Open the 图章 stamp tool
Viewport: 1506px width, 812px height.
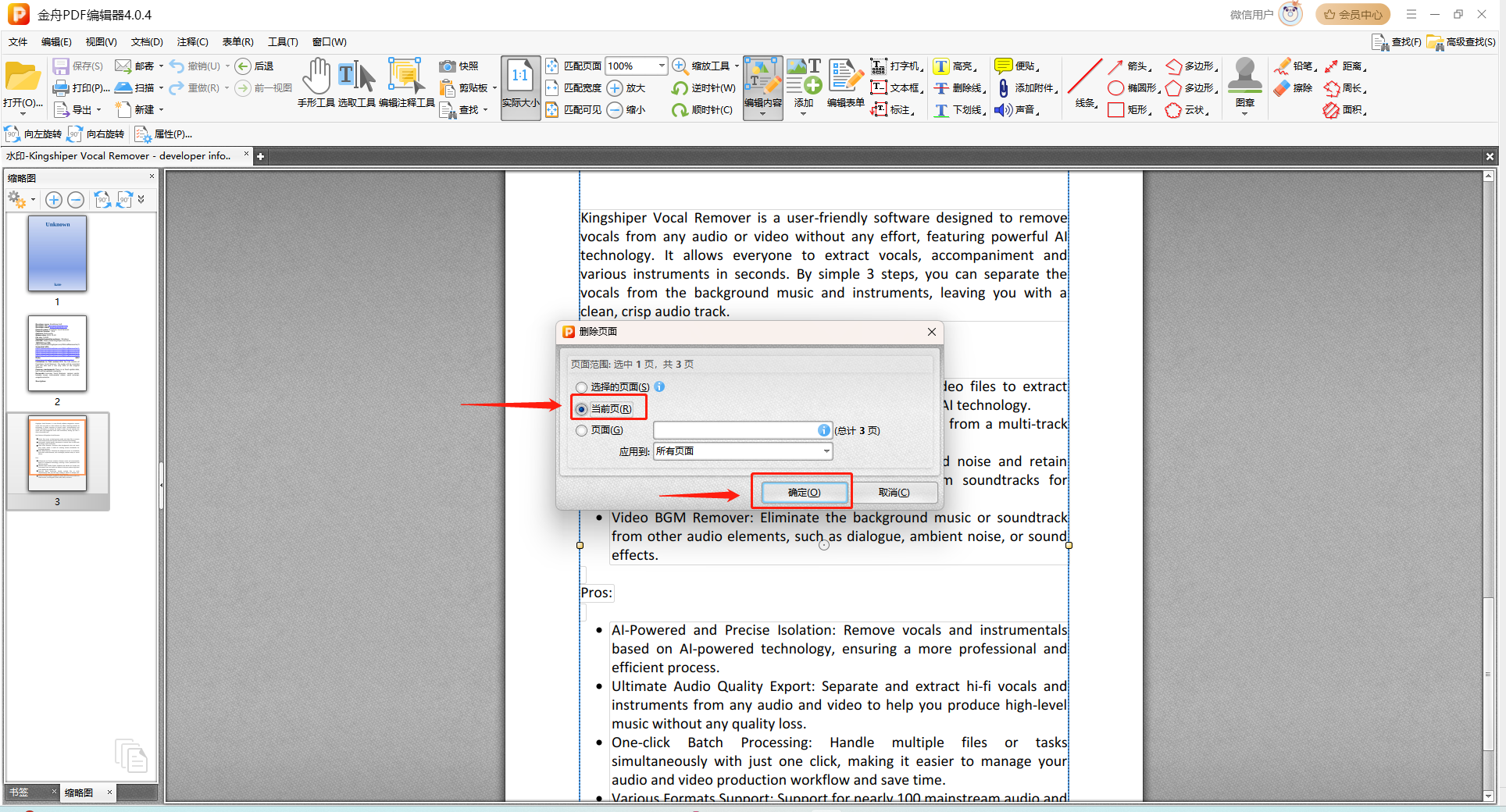click(x=1245, y=85)
